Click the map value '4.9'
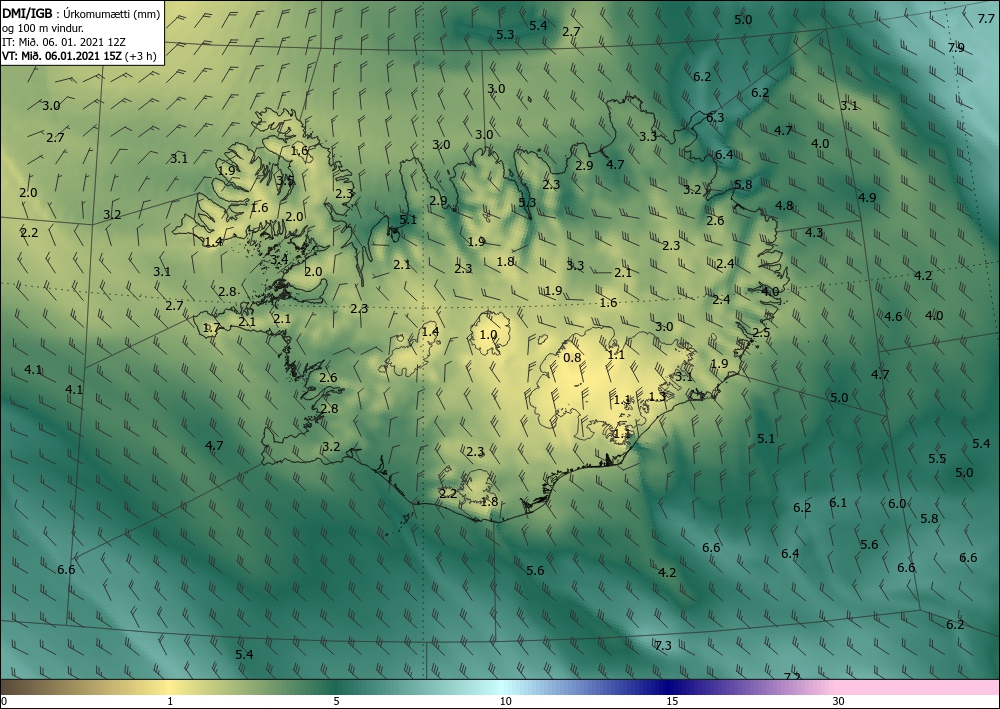Screen dimensions: 1000x709 pos(867,198)
